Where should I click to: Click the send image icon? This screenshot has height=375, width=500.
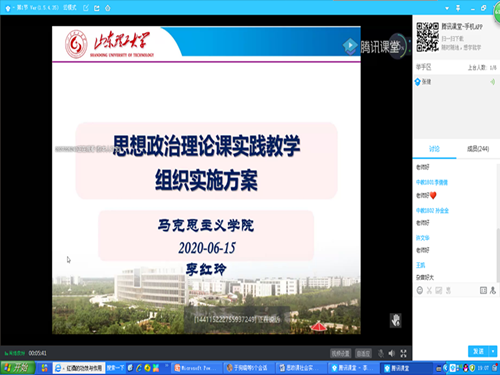[439, 290]
